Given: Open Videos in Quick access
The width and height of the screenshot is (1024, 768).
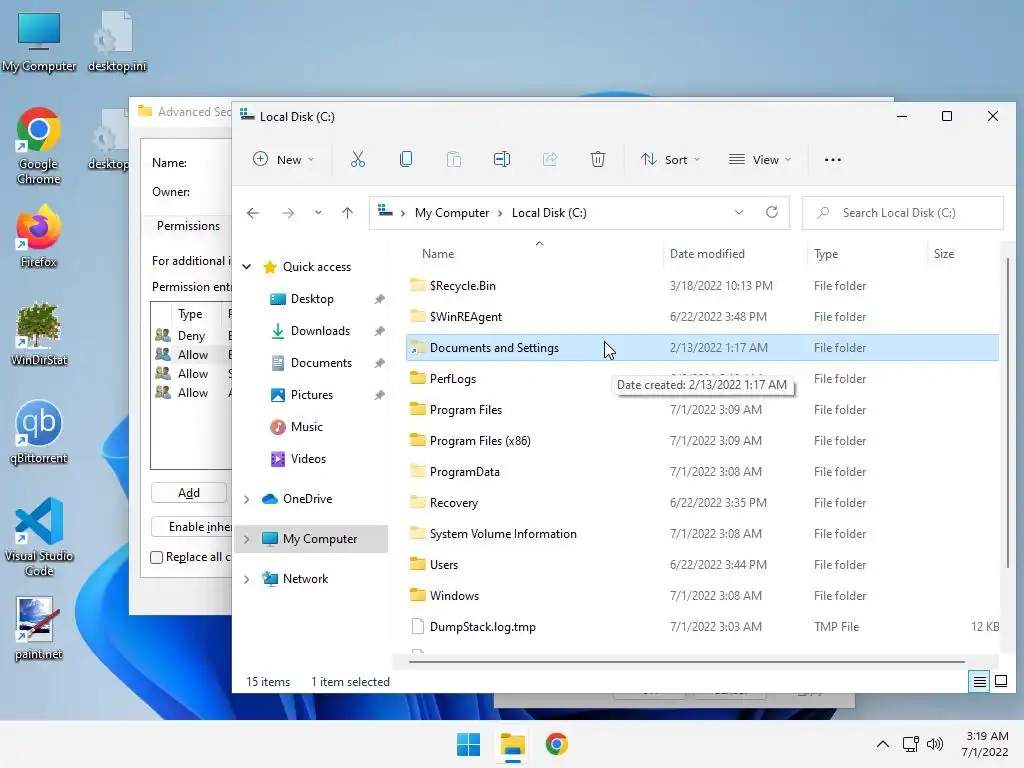Looking at the screenshot, I should click(308, 459).
